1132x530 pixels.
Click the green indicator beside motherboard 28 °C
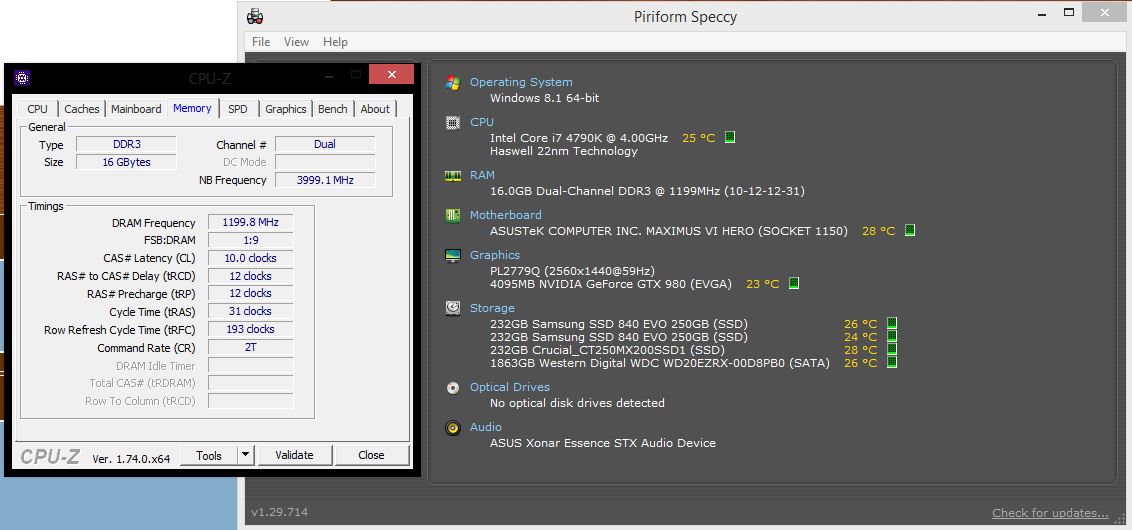click(910, 230)
